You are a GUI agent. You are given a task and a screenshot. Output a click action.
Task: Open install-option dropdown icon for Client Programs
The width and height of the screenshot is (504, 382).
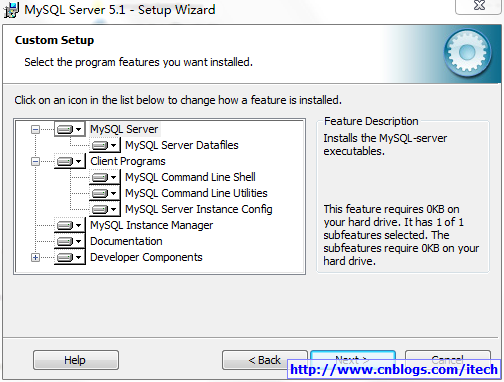point(69,161)
